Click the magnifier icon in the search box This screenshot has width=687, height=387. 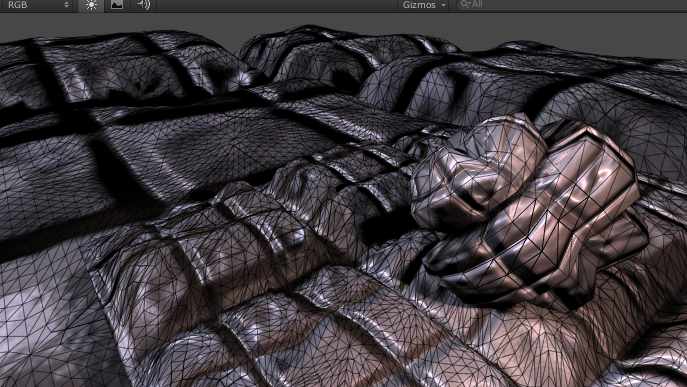tap(465, 4)
